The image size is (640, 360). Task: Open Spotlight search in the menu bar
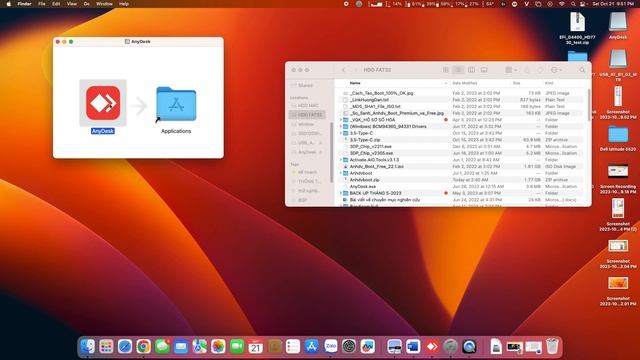click(573, 4)
